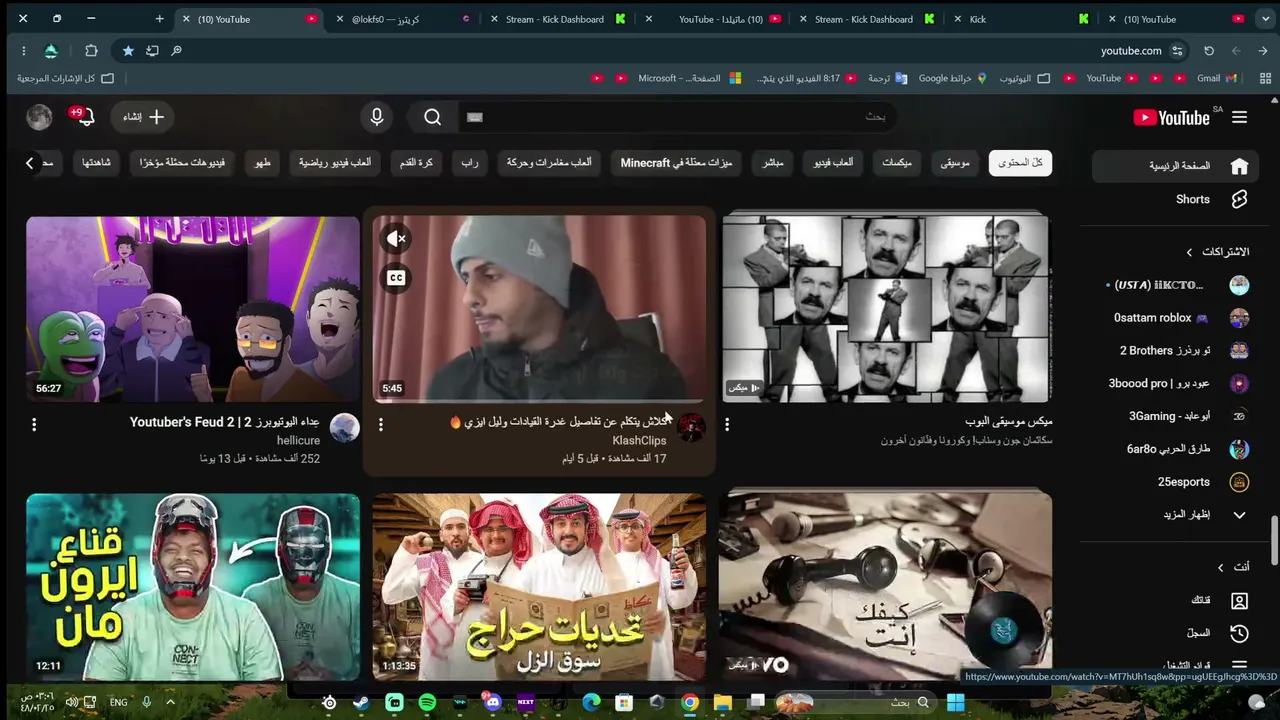Open the on-screen keyboard icon in search box

pyautogui.click(x=475, y=117)
